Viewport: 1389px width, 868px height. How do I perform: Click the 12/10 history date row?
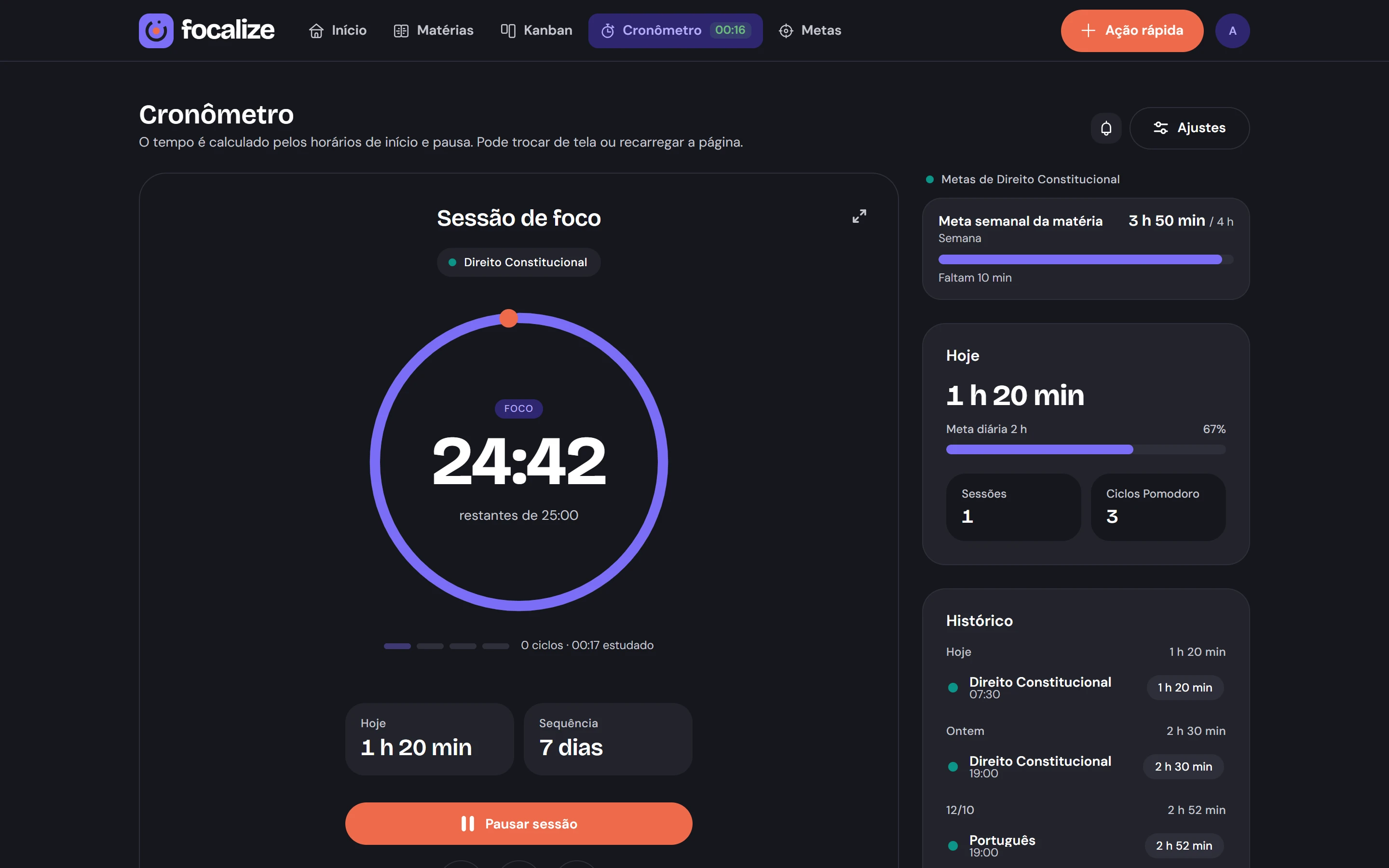[x=1085, y=810]
